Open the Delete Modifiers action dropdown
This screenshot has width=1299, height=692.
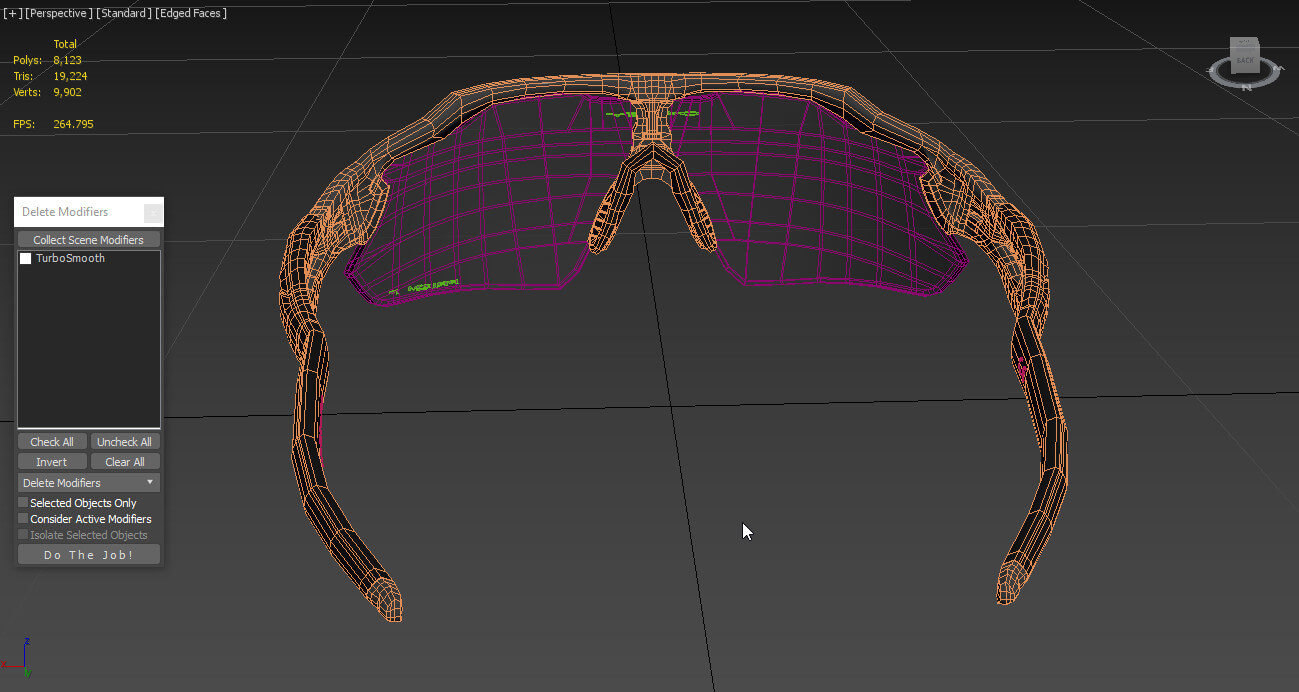(x=88, y=483)
